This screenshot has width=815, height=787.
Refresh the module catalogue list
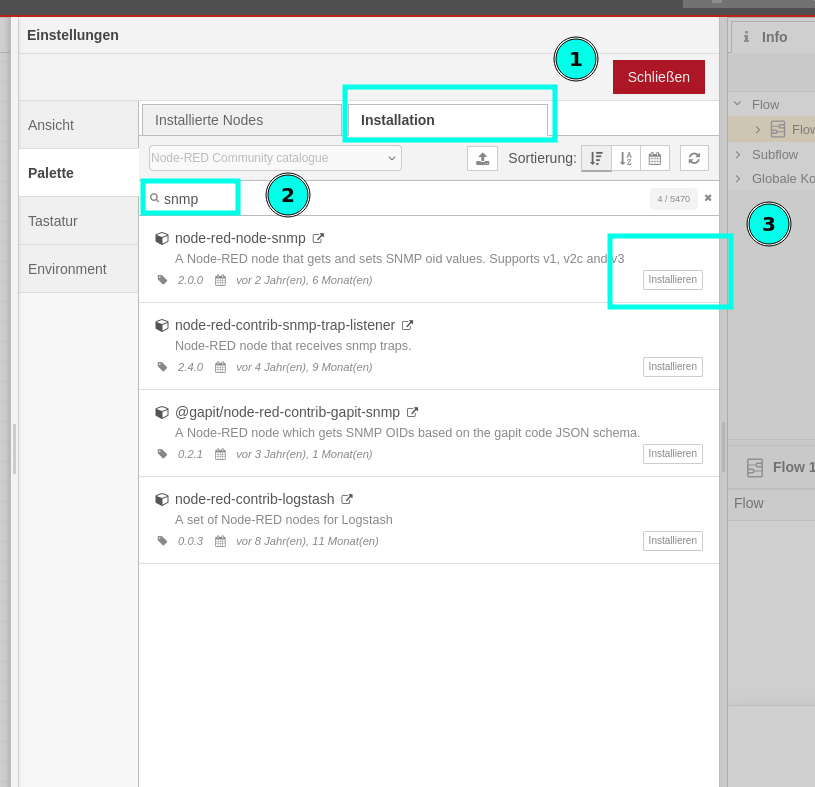pyautogui.click(x=694, y=159)
